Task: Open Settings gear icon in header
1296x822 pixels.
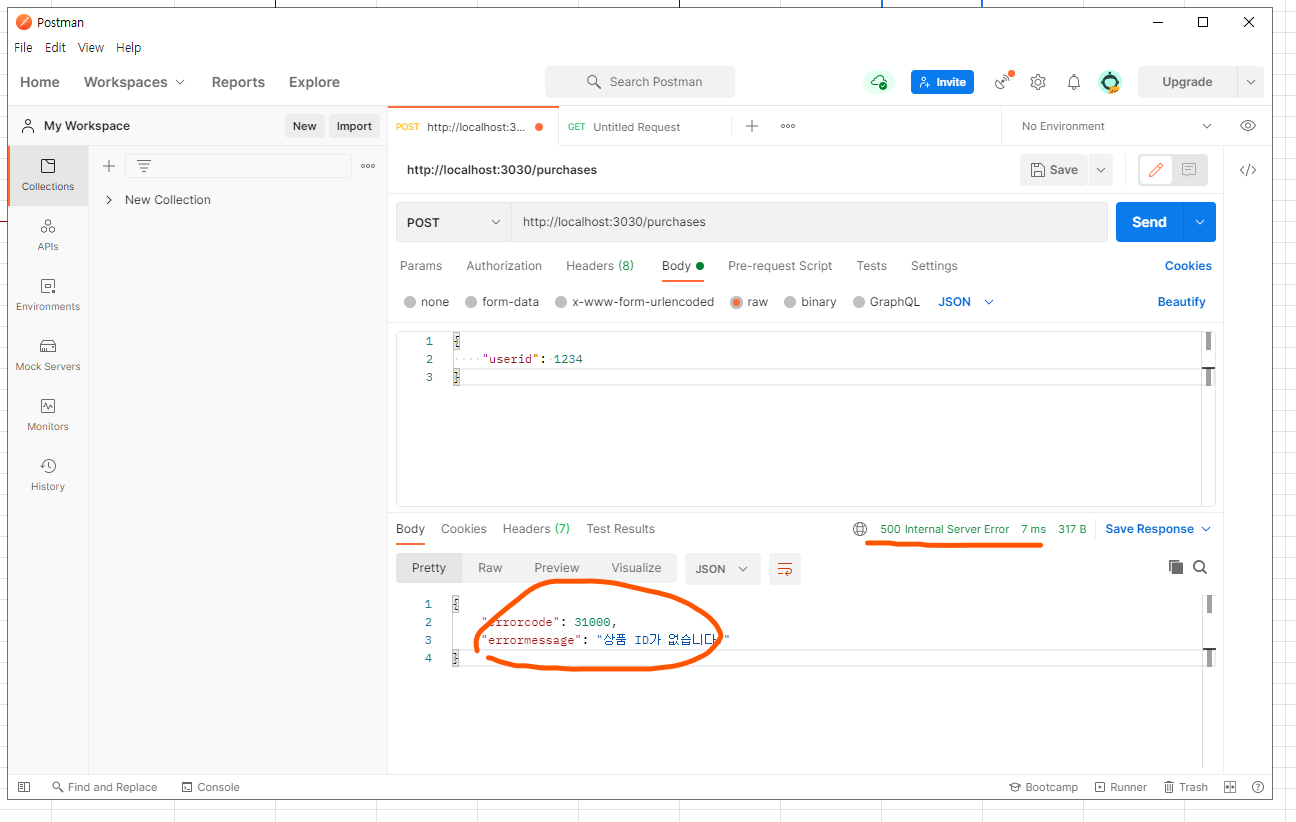Action: [1038, 82]
